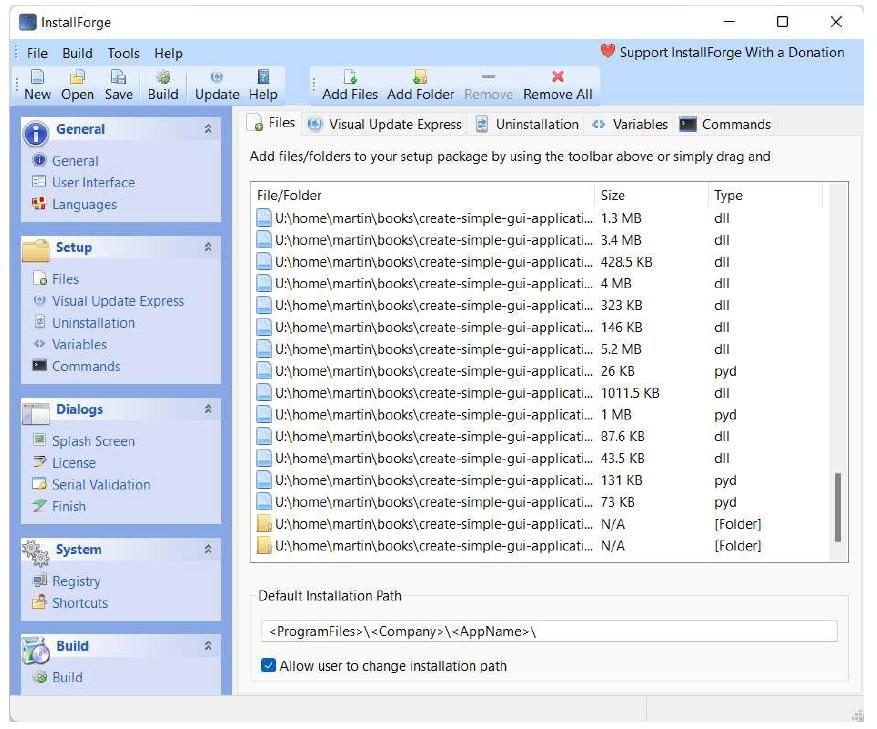Open the Tools menu
The image size is (877, 729).
click(x=124, y=53)
